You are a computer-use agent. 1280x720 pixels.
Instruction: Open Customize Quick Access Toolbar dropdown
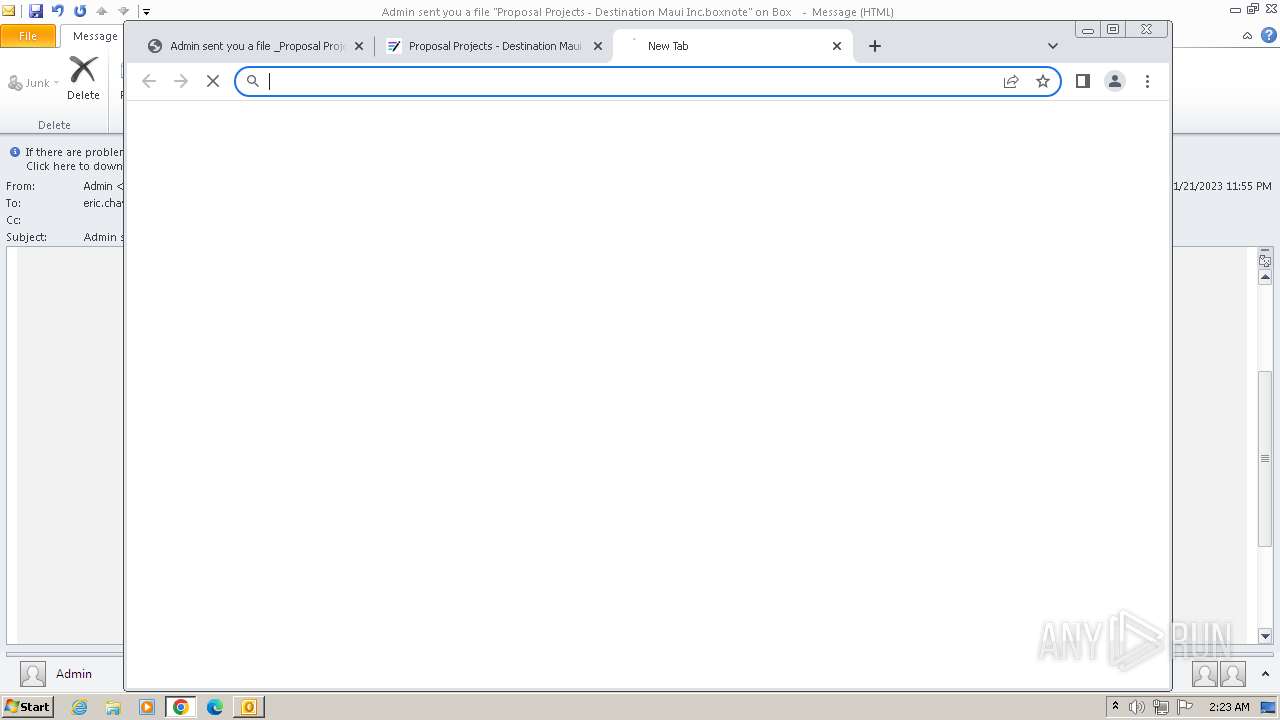146,12
